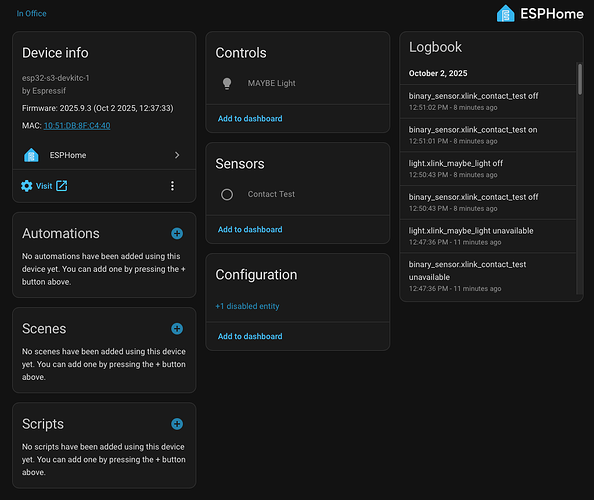Add a scene with the plus icon
This screenshot has height=500, width=594.
[x=177, y=328]
